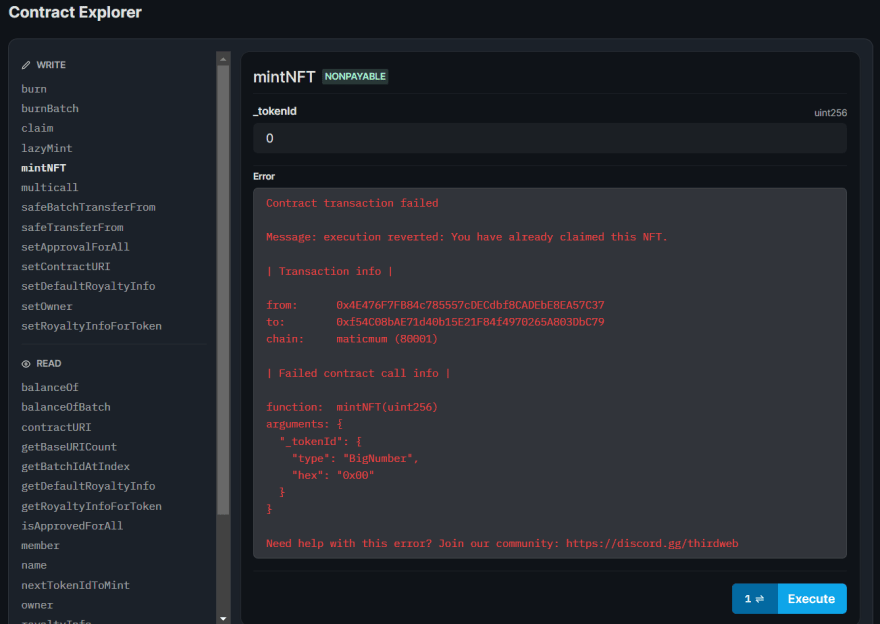This screenshot has width=880, height=624.
Task: Select the burn function
Action: coord(34,89)
